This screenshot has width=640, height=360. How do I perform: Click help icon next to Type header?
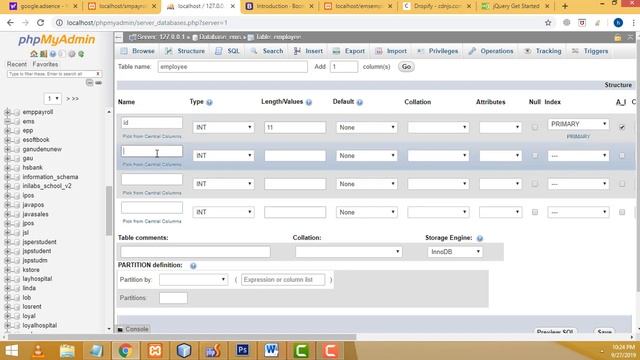point(209,102)
